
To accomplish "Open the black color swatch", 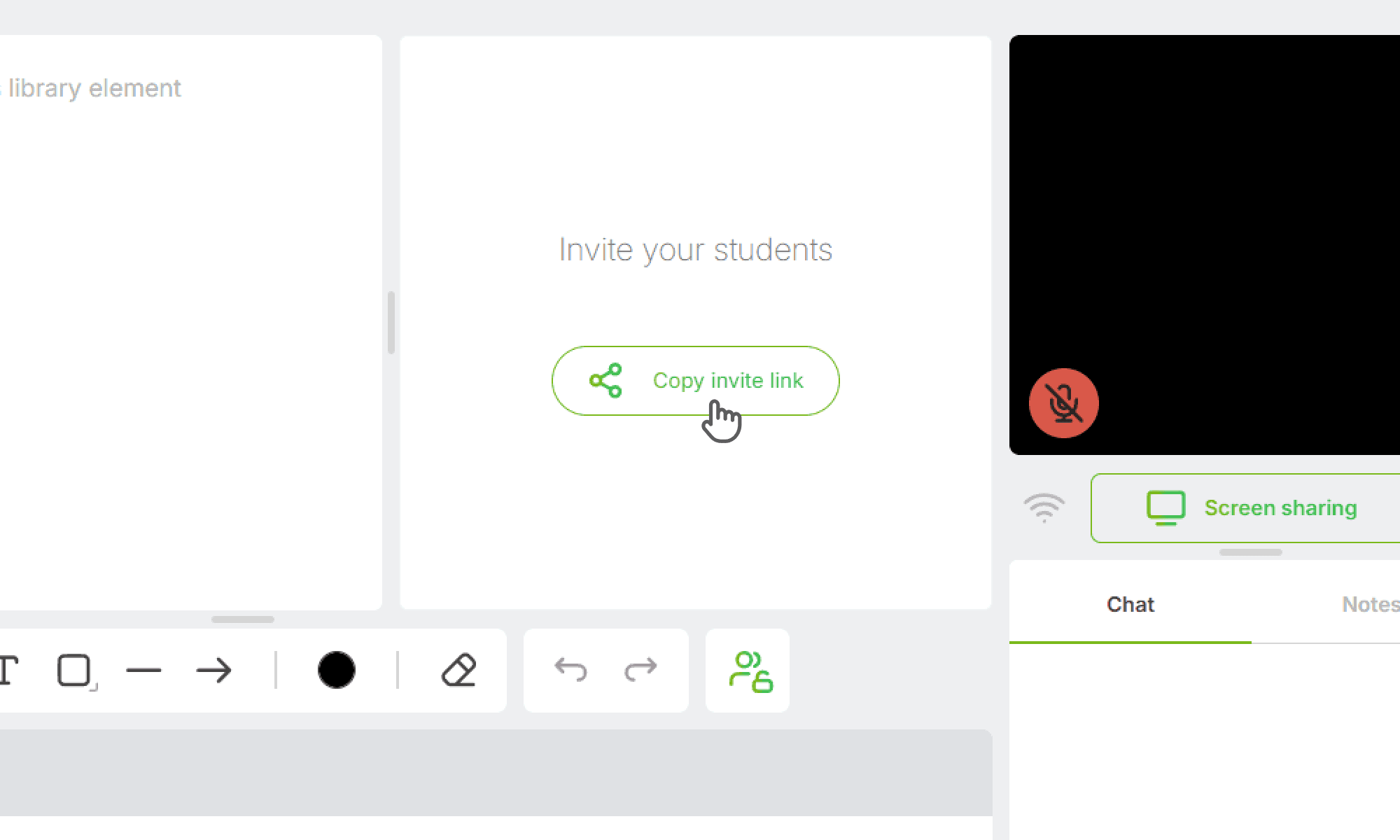I will [x=337, y=670].
